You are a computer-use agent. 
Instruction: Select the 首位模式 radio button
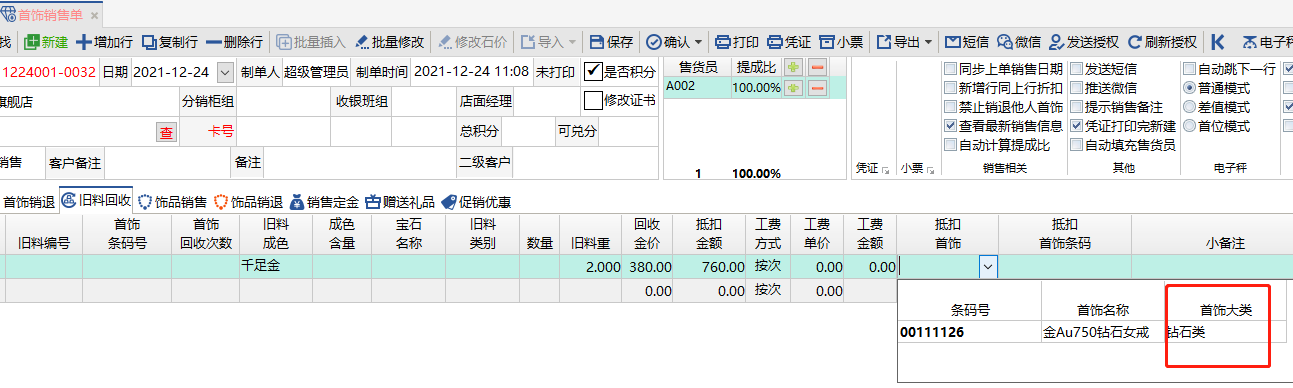coord(1189,126)
